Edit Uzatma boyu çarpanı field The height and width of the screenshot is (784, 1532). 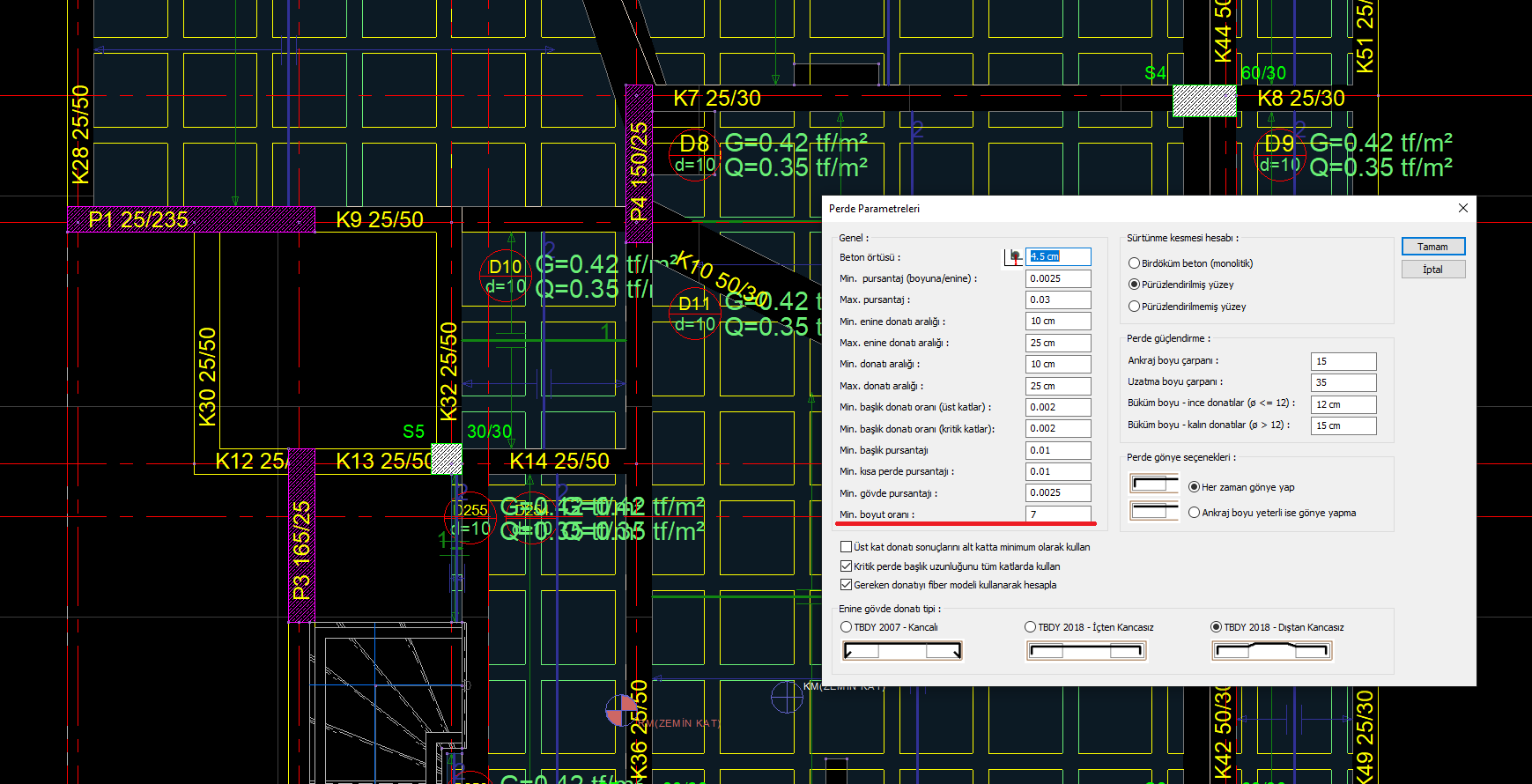pyautogui.click(x=1343, y=382)
